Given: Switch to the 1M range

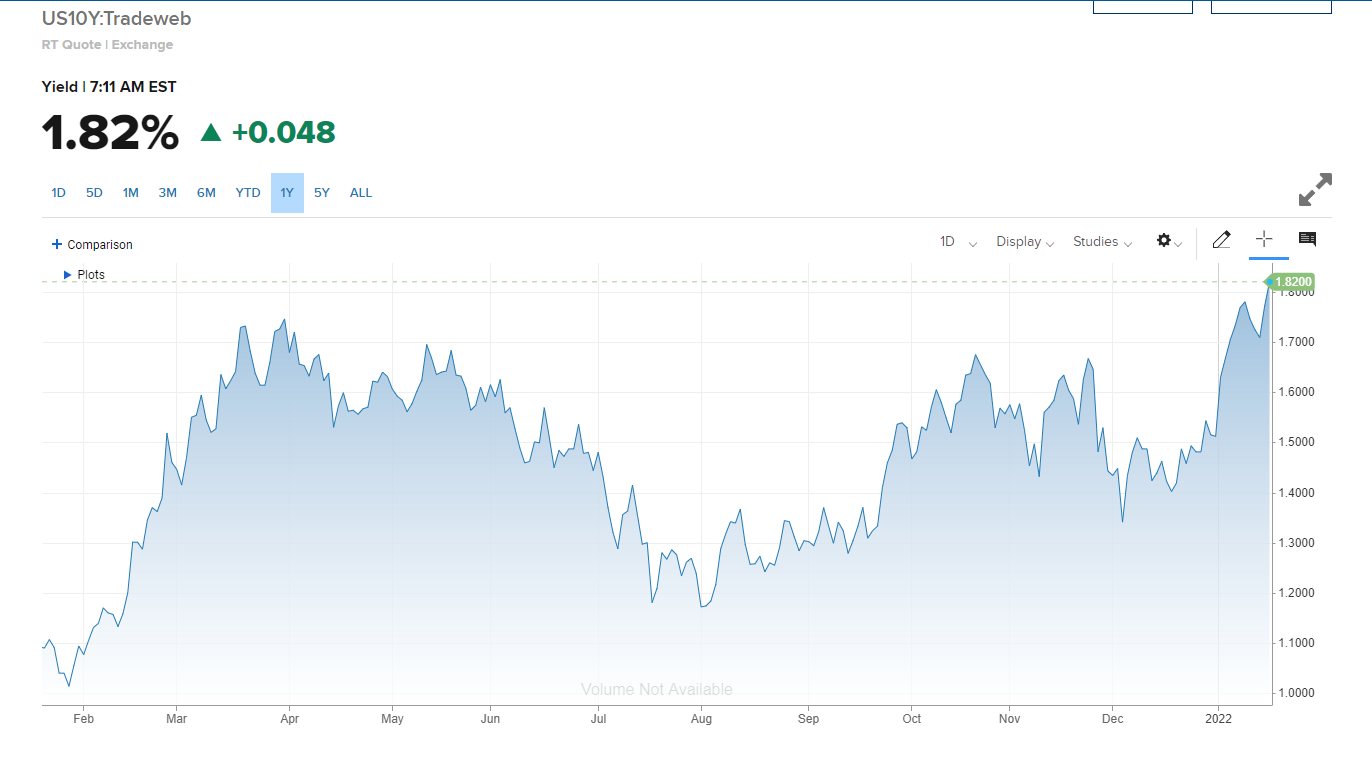Looking at the screenshot, I should point(130,193).
